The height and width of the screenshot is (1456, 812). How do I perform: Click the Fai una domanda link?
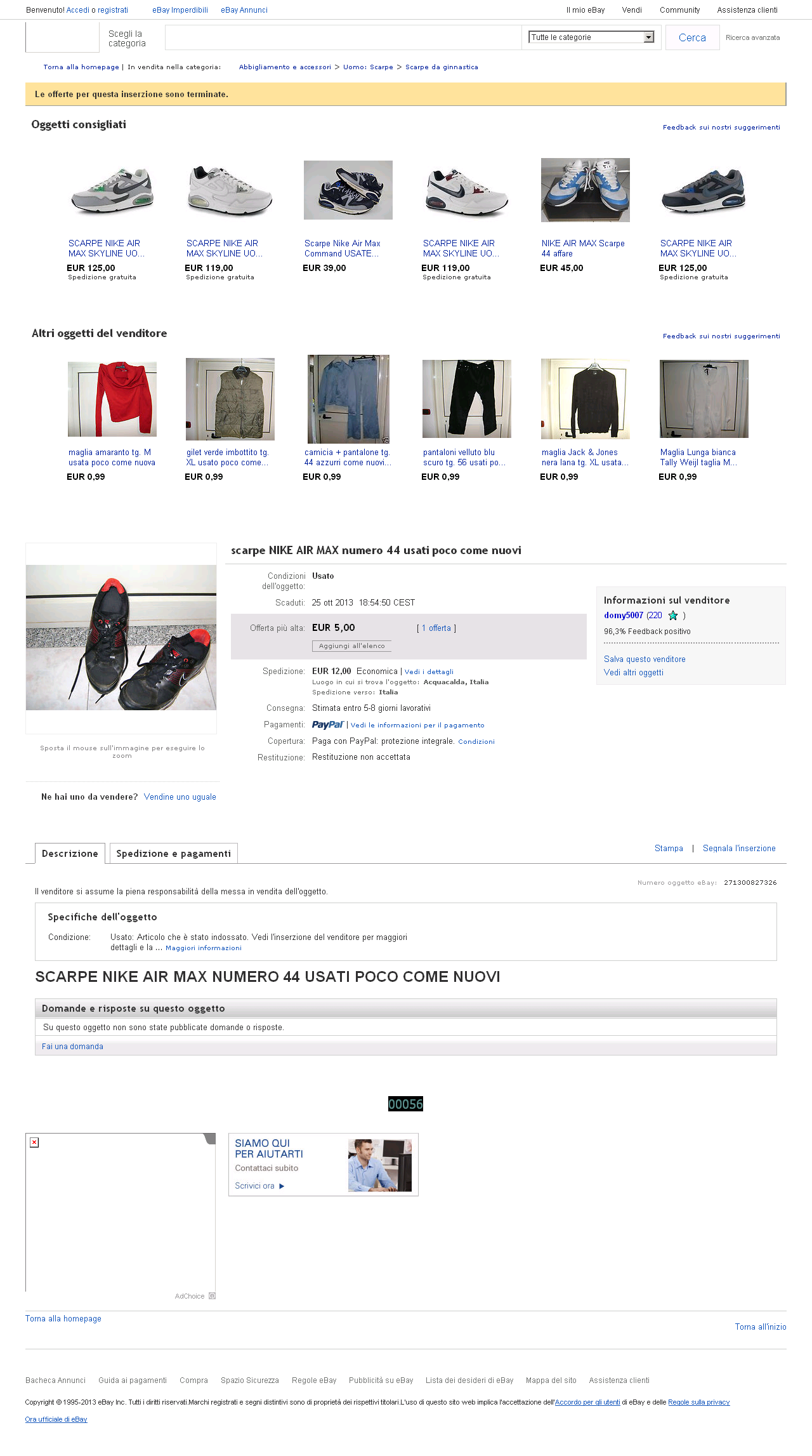coord(72,1047)
